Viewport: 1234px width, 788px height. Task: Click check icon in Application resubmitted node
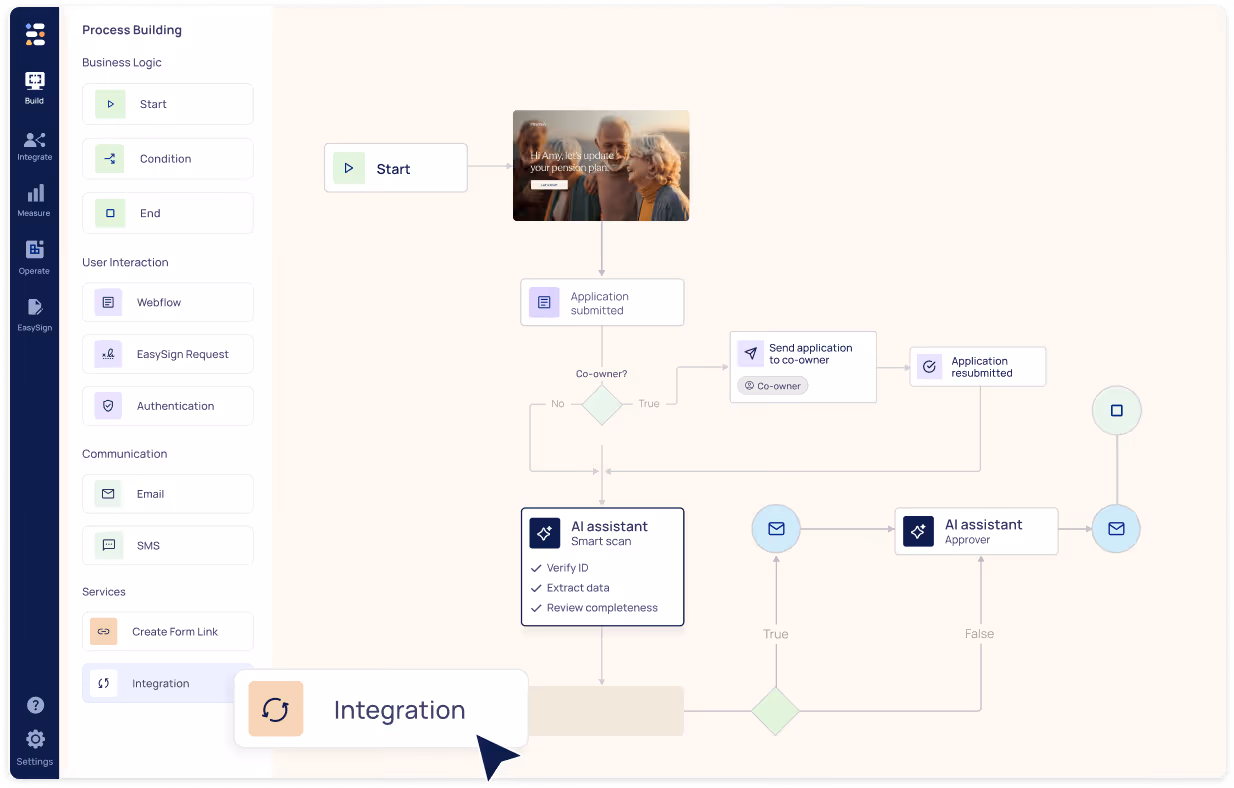tap(929, 367)
